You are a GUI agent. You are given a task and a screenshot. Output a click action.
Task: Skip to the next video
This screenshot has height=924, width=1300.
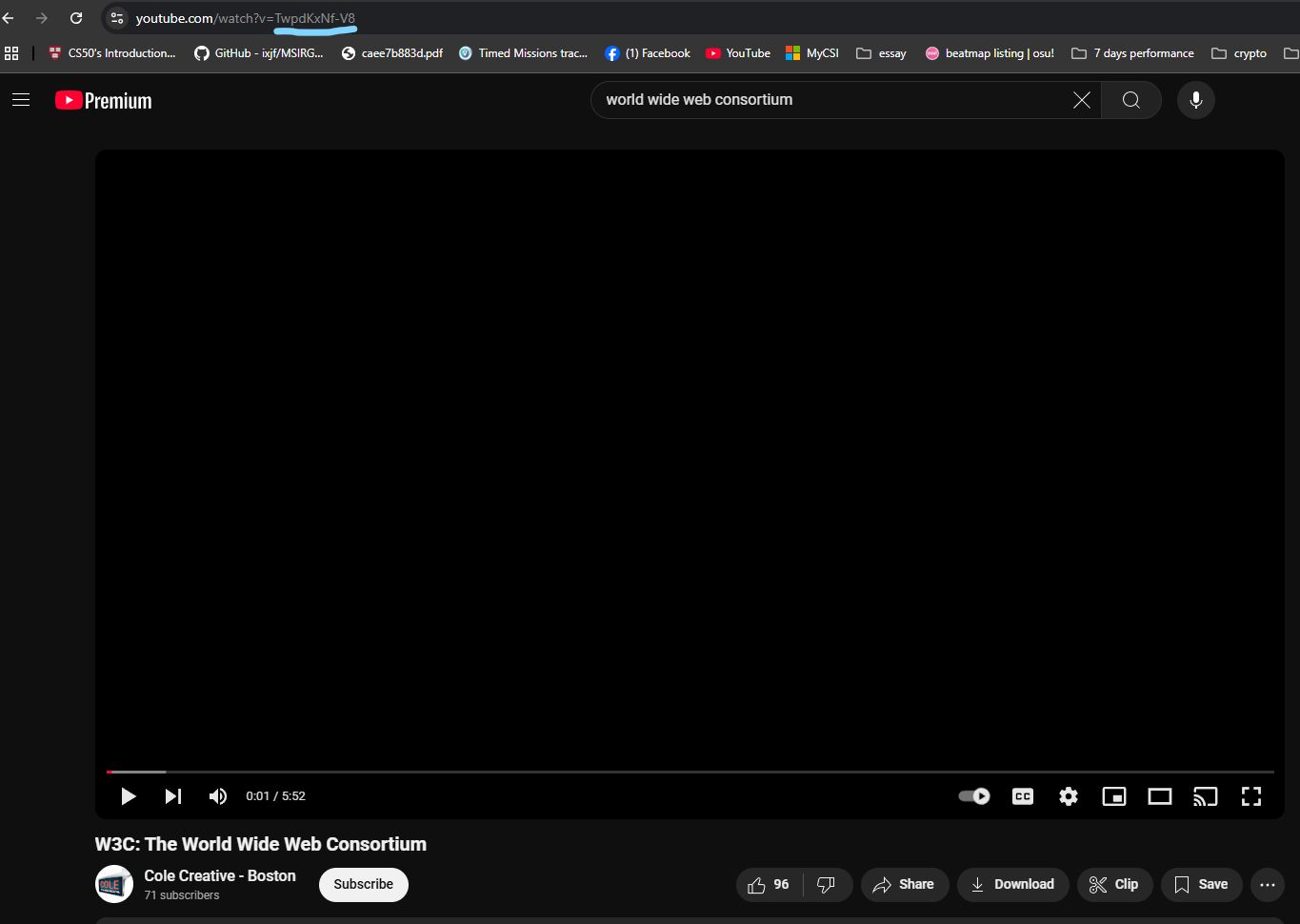(x=172, y=796)
